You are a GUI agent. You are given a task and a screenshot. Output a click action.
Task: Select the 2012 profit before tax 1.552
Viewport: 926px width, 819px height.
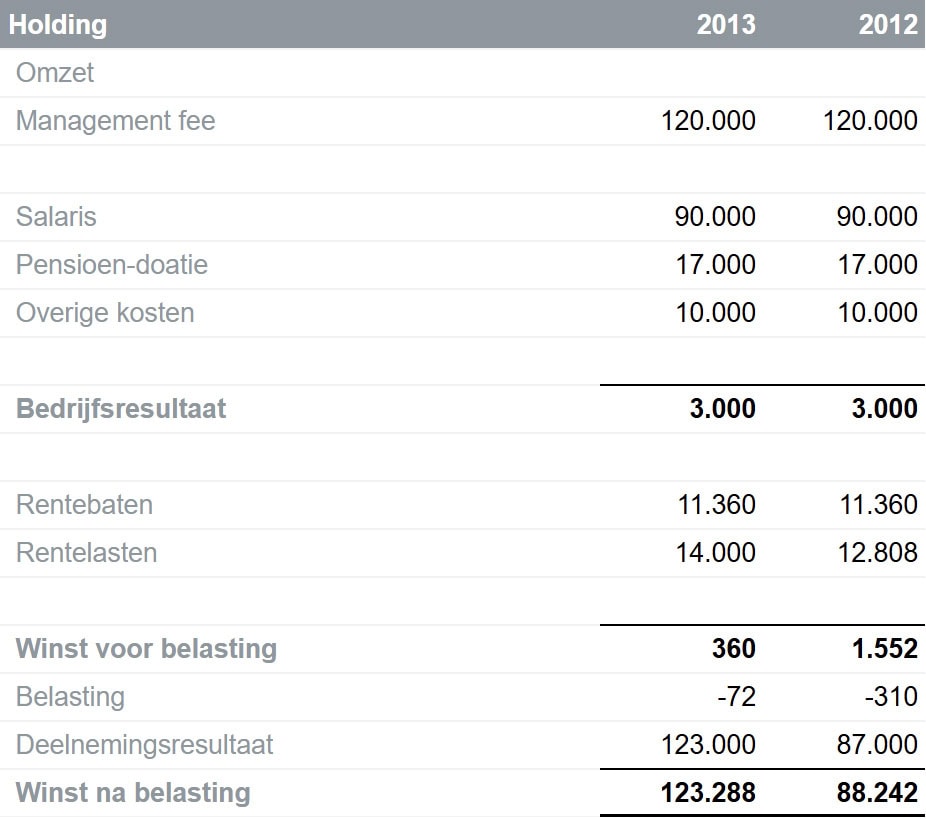point(883,649)
